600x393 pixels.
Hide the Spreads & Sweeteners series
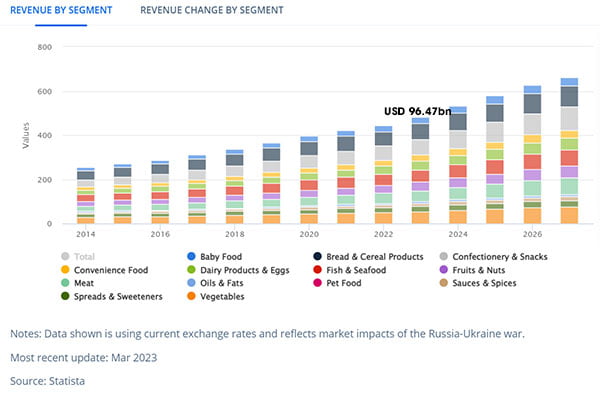click(112, 296)
